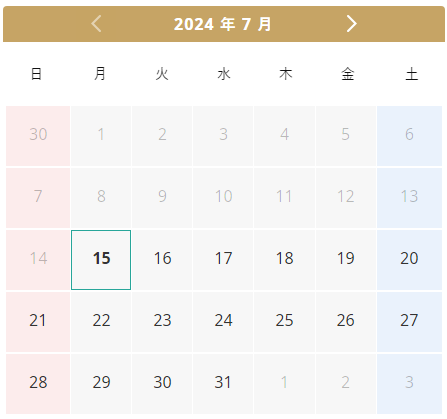Select Thursday the 25th
This screenshot has height=419, width=447.
(285, 322)
